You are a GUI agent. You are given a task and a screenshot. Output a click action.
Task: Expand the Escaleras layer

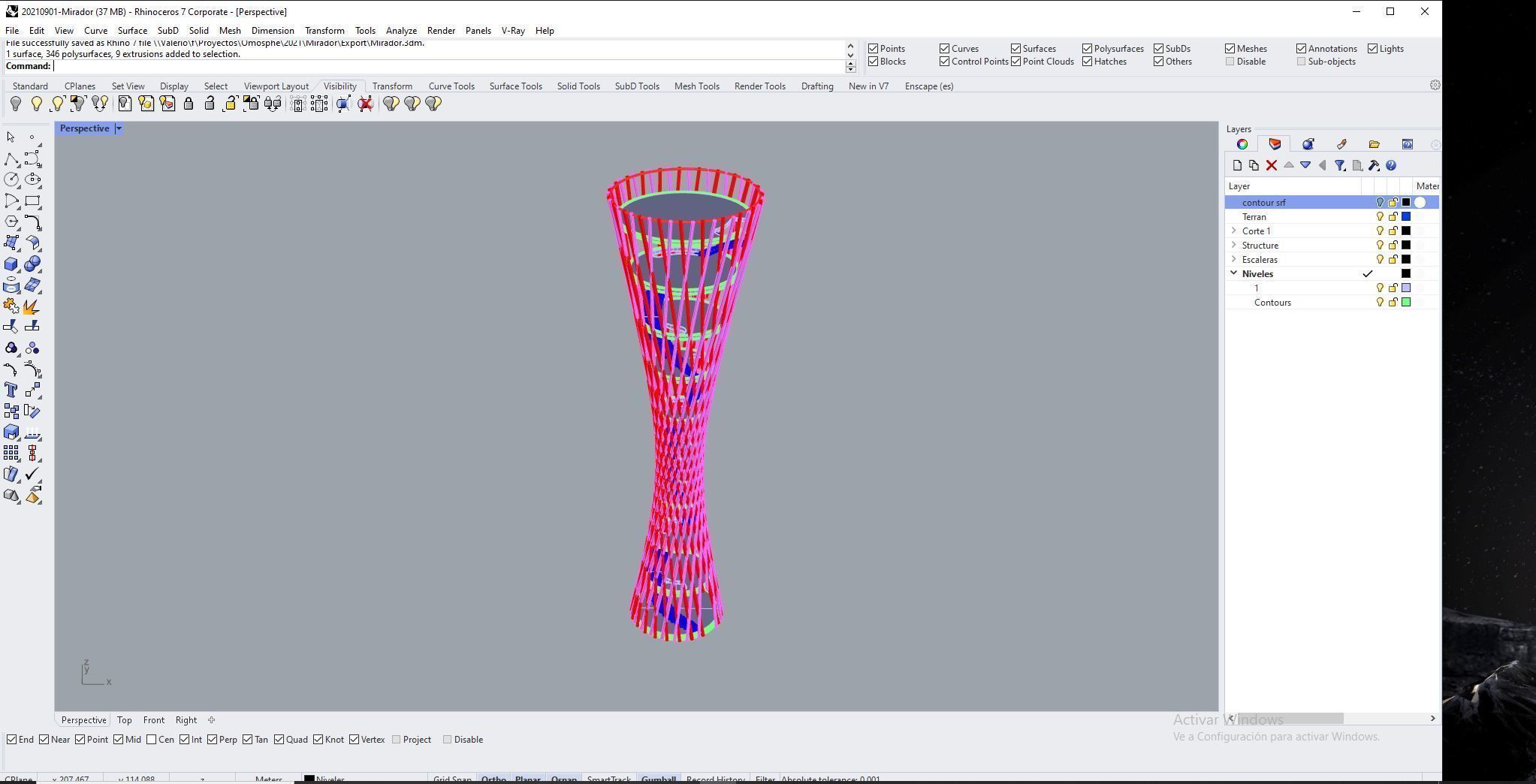coord(1233,260)
